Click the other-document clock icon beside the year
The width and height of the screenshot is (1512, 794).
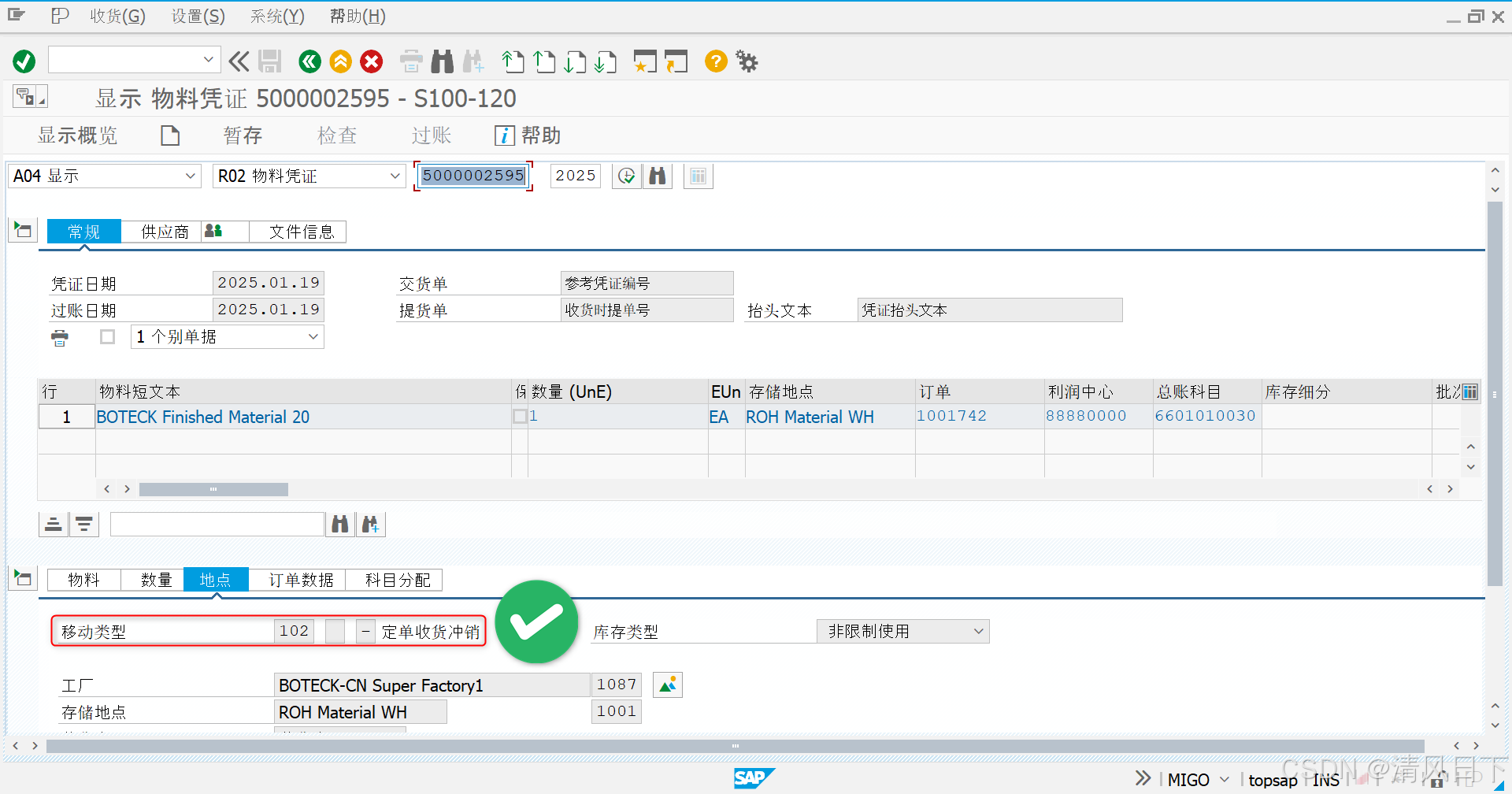click(627, 176)
